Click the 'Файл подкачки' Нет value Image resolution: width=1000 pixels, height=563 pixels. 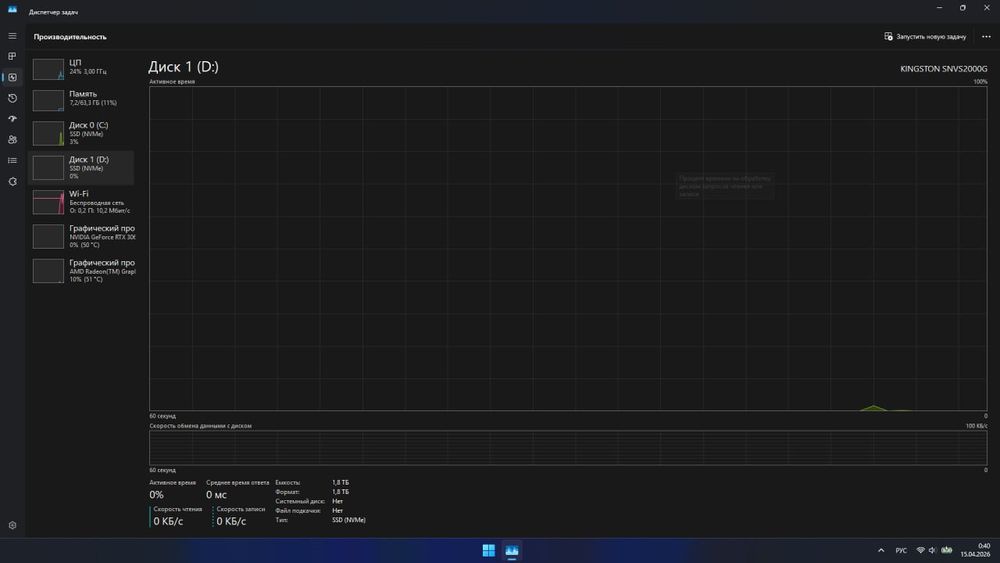pyautogui.click(x=337, y=511)
